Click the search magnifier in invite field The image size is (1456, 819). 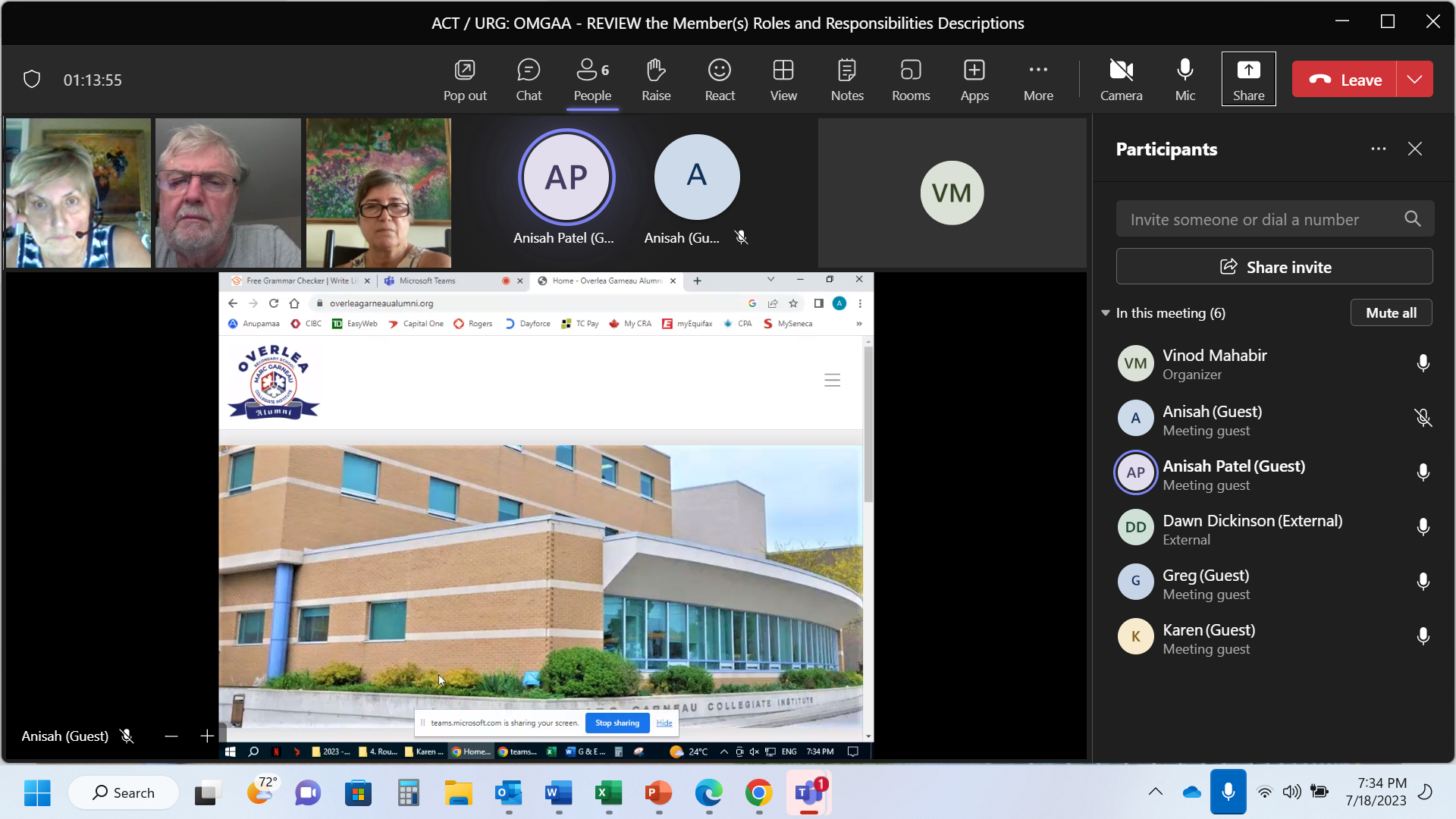[1412, 219]
